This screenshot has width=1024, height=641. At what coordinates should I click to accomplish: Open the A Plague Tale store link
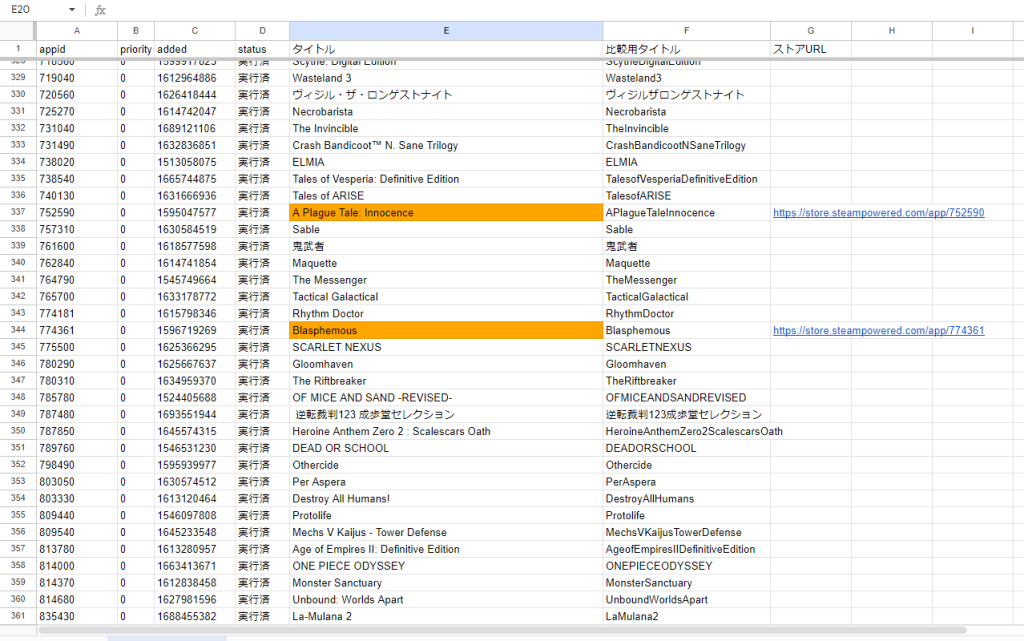click(878, 213)
